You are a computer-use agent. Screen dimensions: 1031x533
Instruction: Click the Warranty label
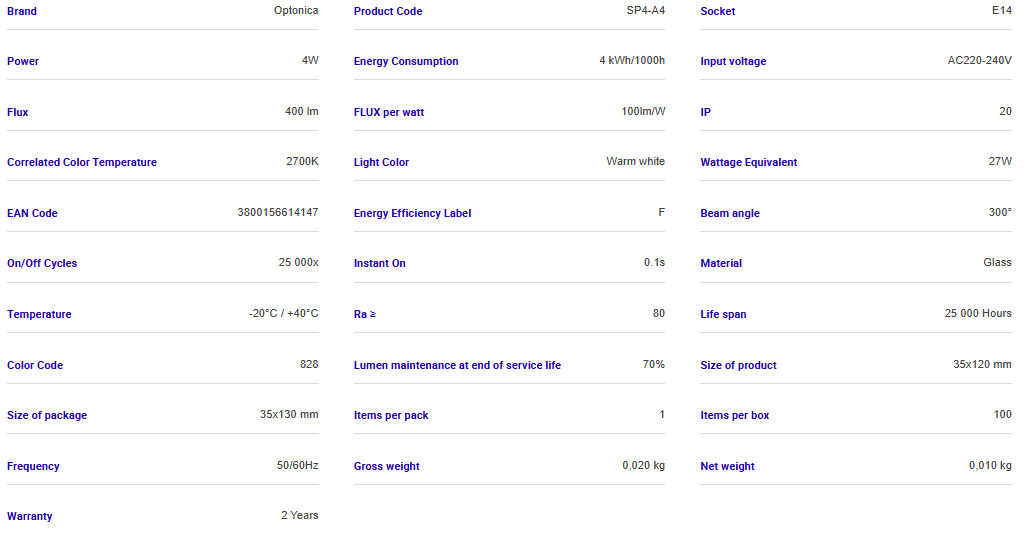[30, 516]
